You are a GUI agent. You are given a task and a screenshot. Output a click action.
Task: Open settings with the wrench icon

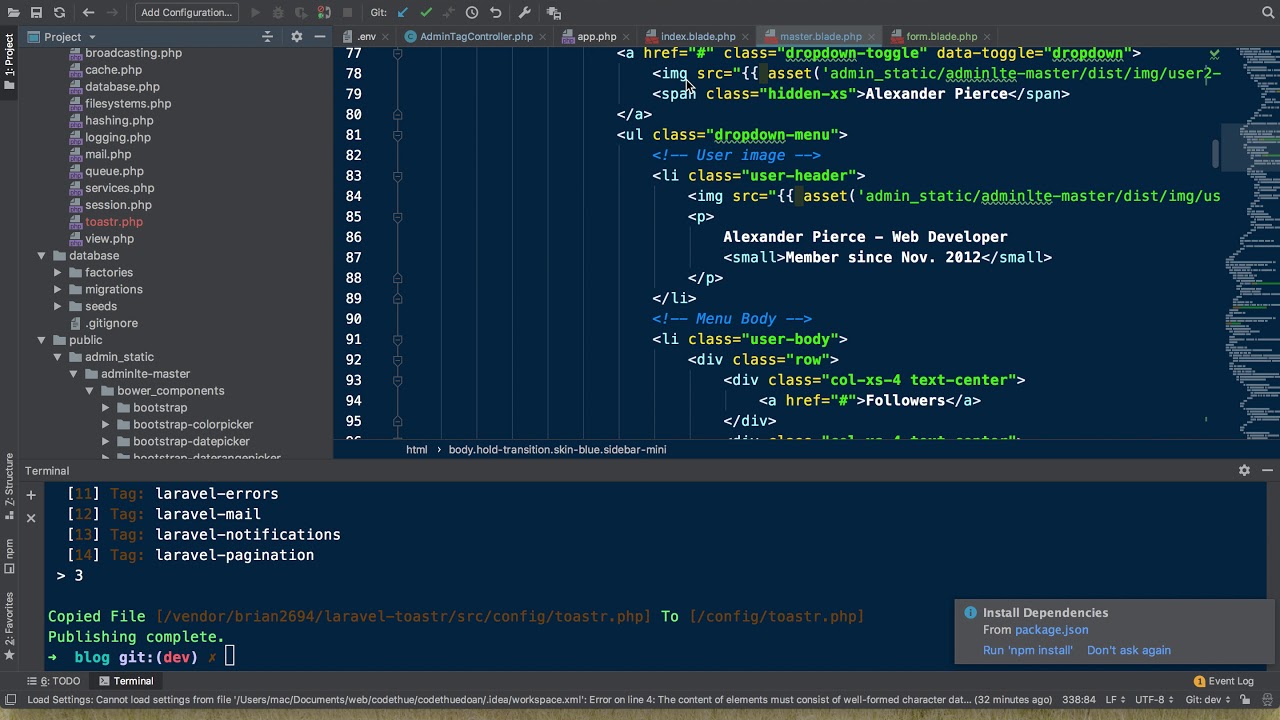(x=525, y=13)
